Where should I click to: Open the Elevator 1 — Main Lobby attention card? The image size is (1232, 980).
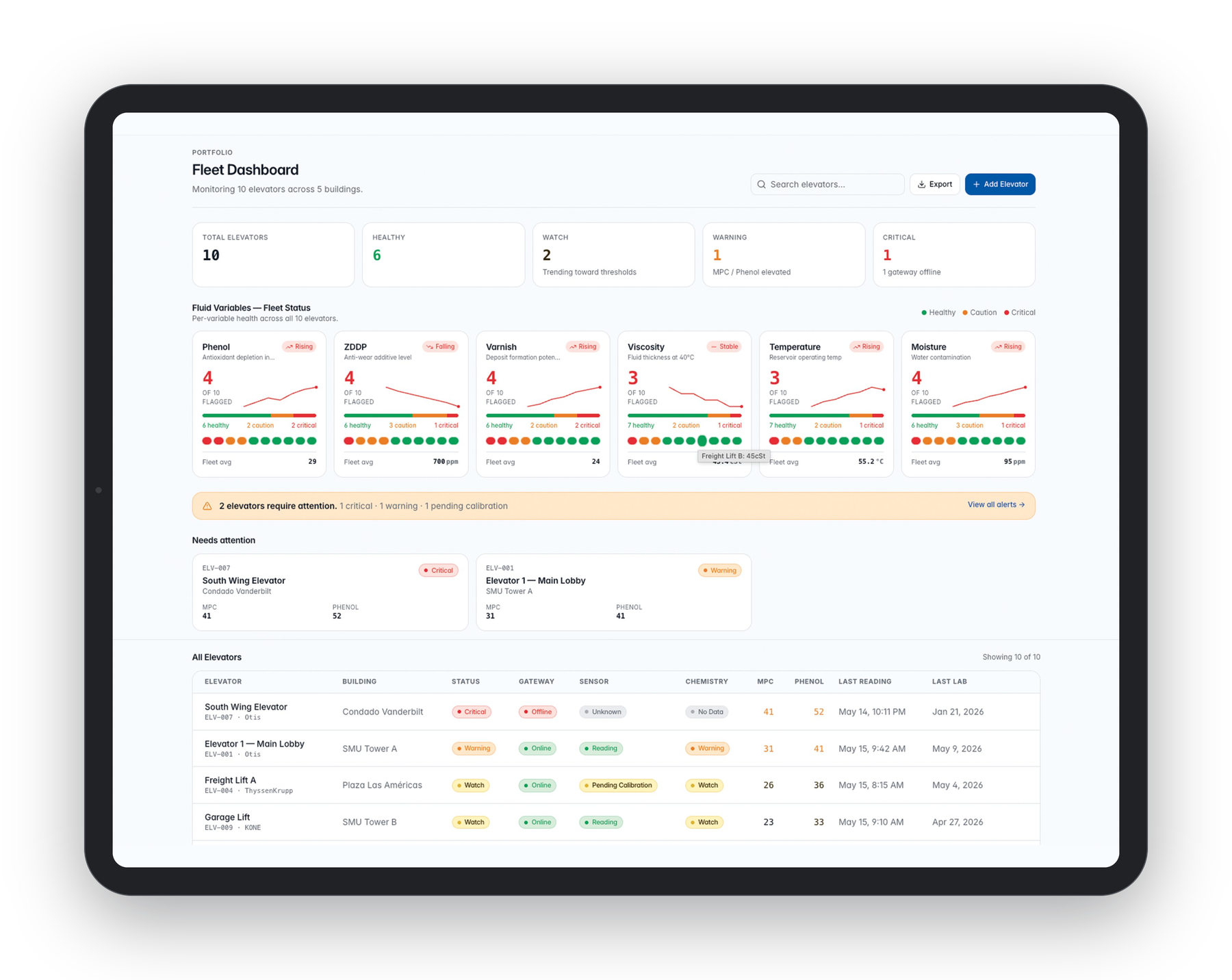[x=613, y=592]
